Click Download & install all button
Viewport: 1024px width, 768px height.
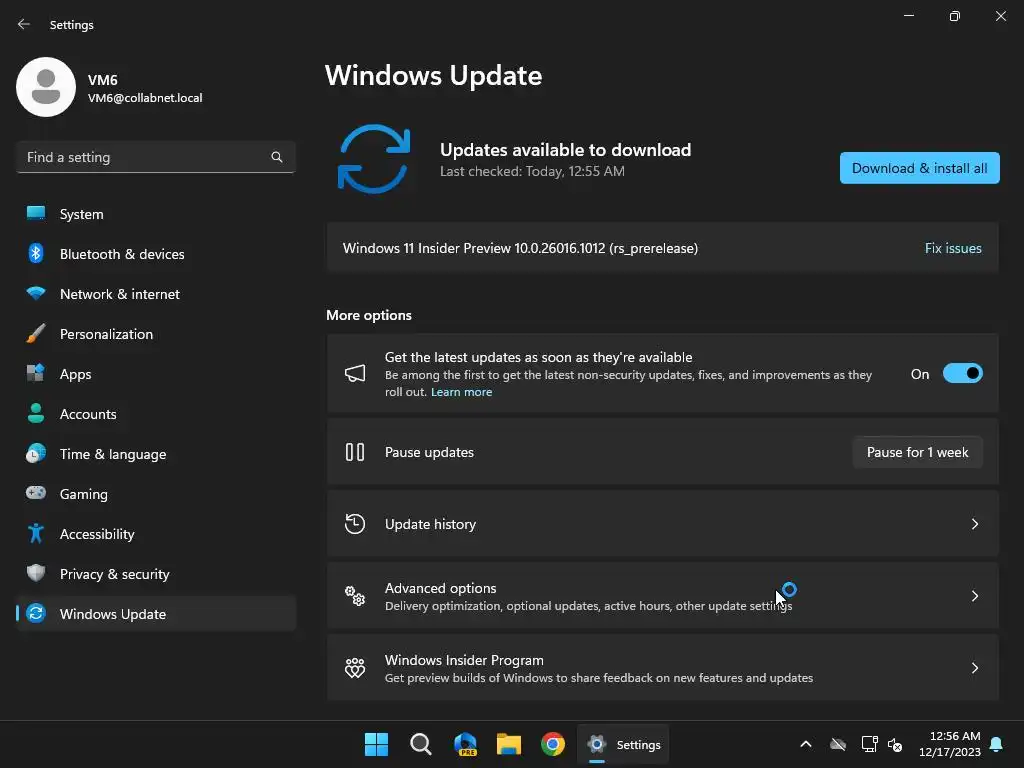pos(920,168)
